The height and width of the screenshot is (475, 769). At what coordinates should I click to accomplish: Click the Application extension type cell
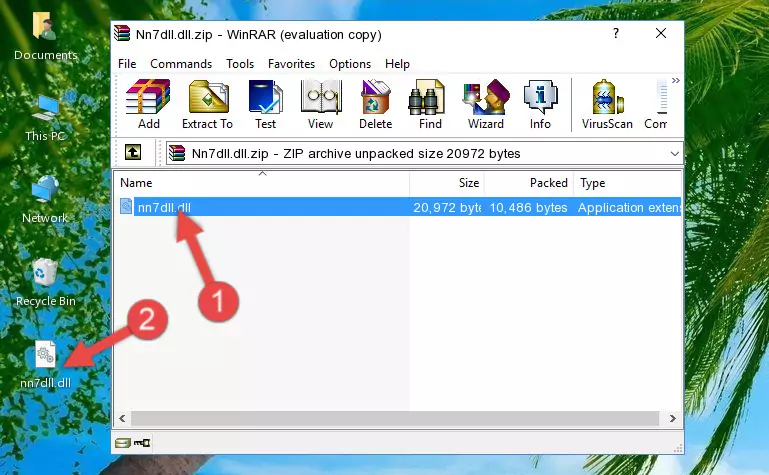click(629, 207)
